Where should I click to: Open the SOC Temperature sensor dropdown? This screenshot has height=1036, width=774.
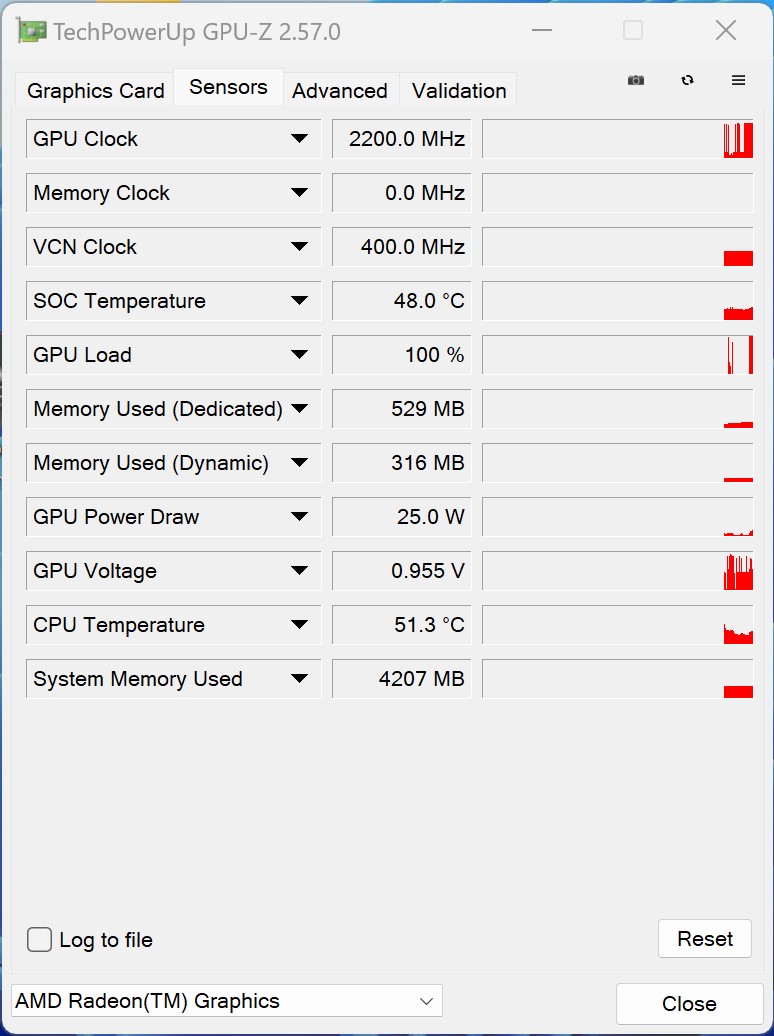tap(299, 301)
